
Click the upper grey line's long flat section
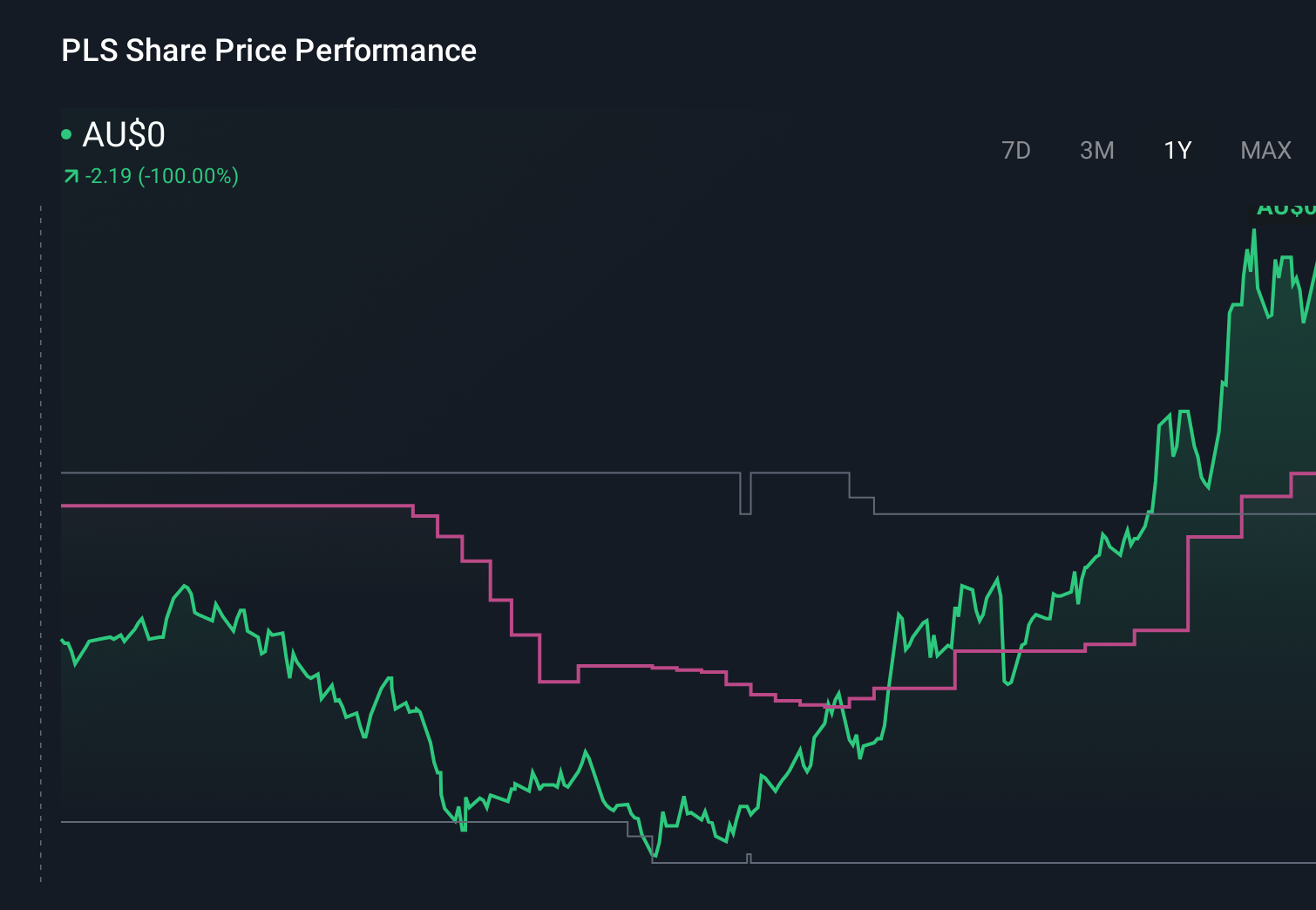pyautogui.click(x=392, y=473)
